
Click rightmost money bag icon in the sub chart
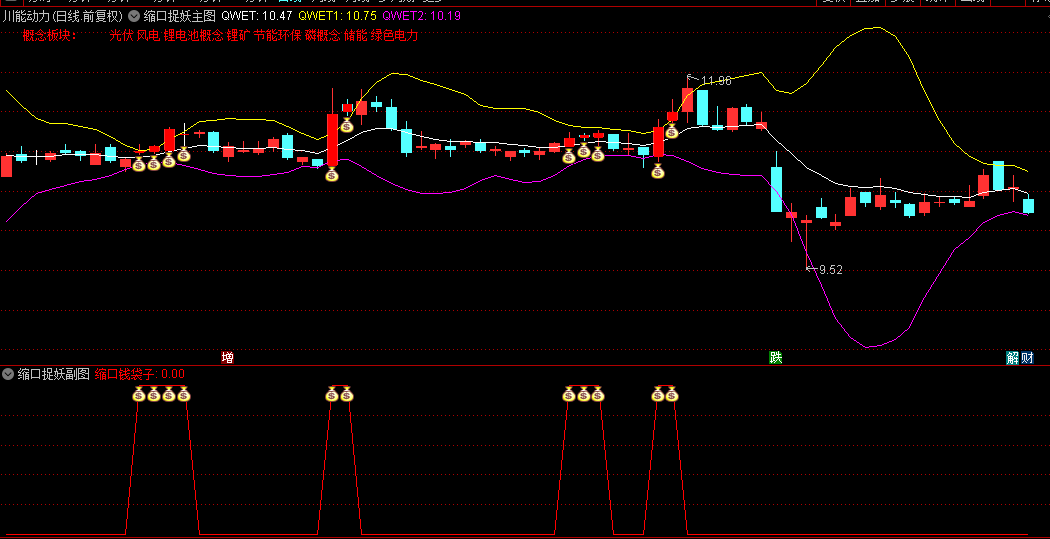[672, 395]
